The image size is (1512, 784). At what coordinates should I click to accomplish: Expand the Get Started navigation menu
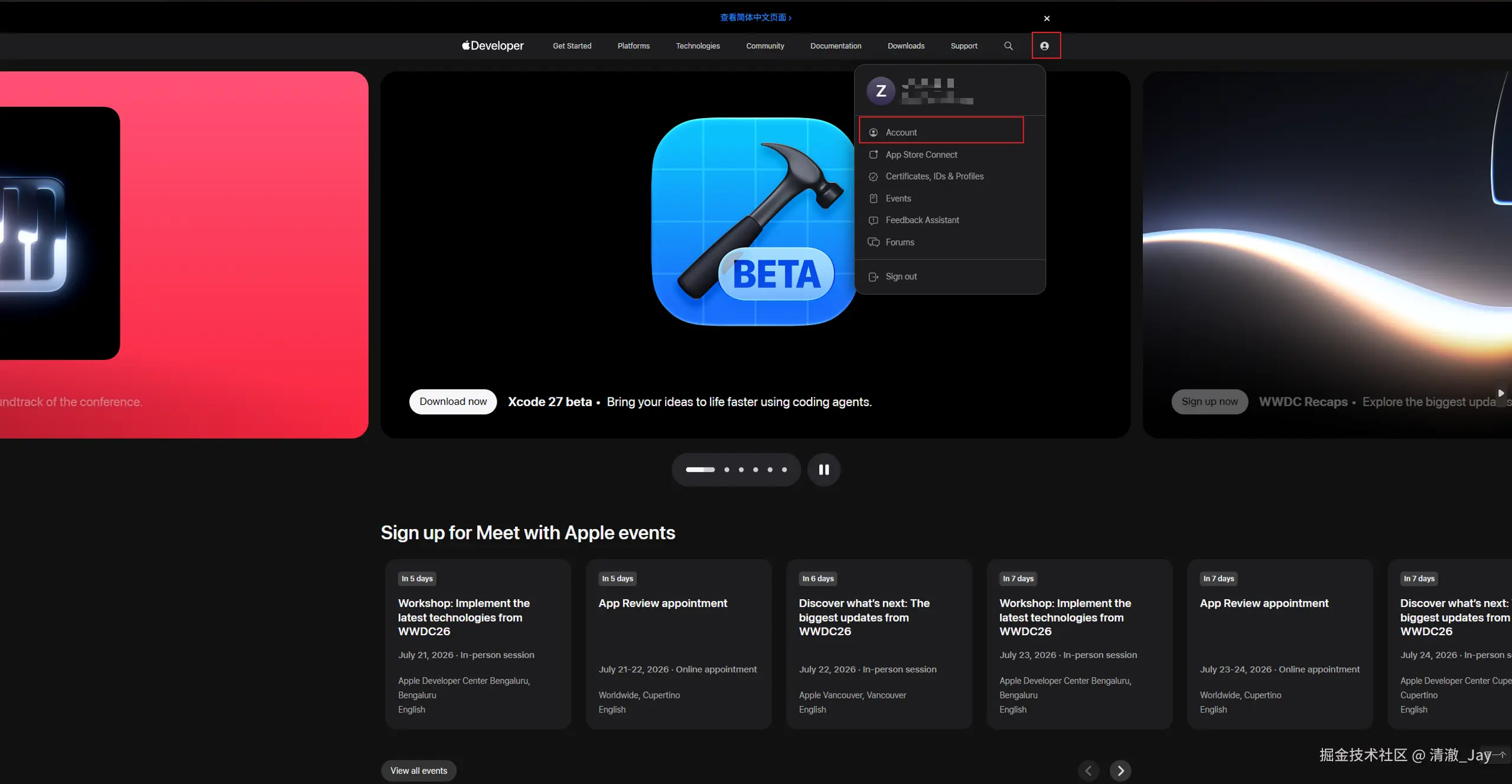[x=572, y=46]
